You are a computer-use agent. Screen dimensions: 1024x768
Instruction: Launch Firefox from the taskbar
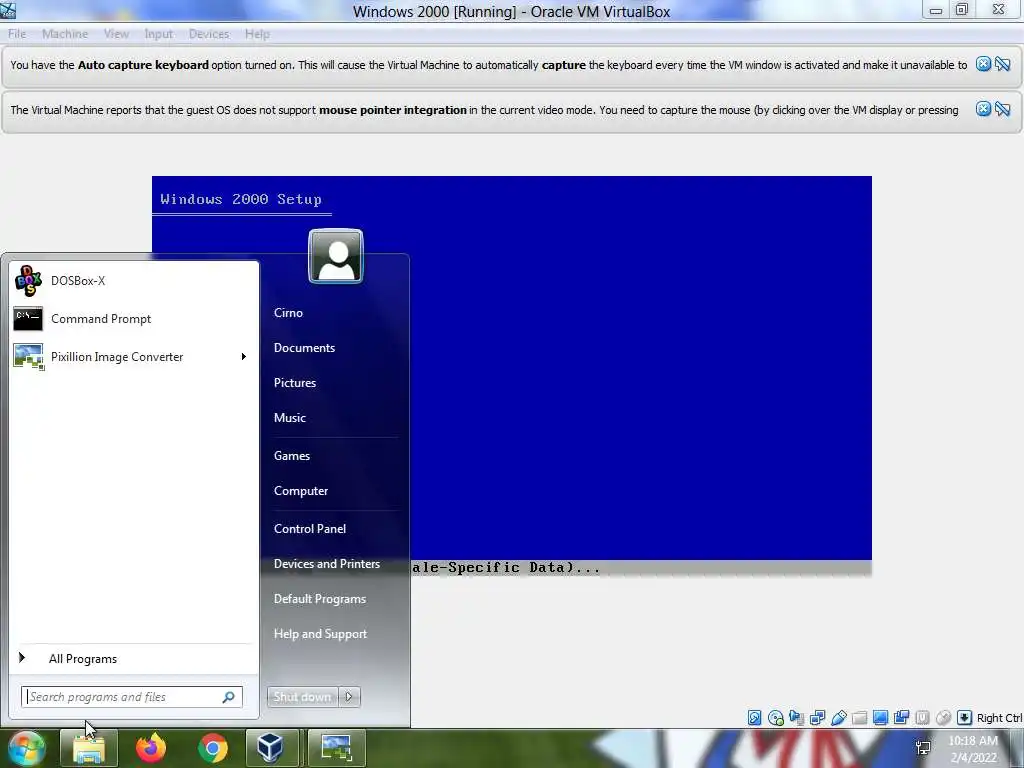(x=151, y=748)
